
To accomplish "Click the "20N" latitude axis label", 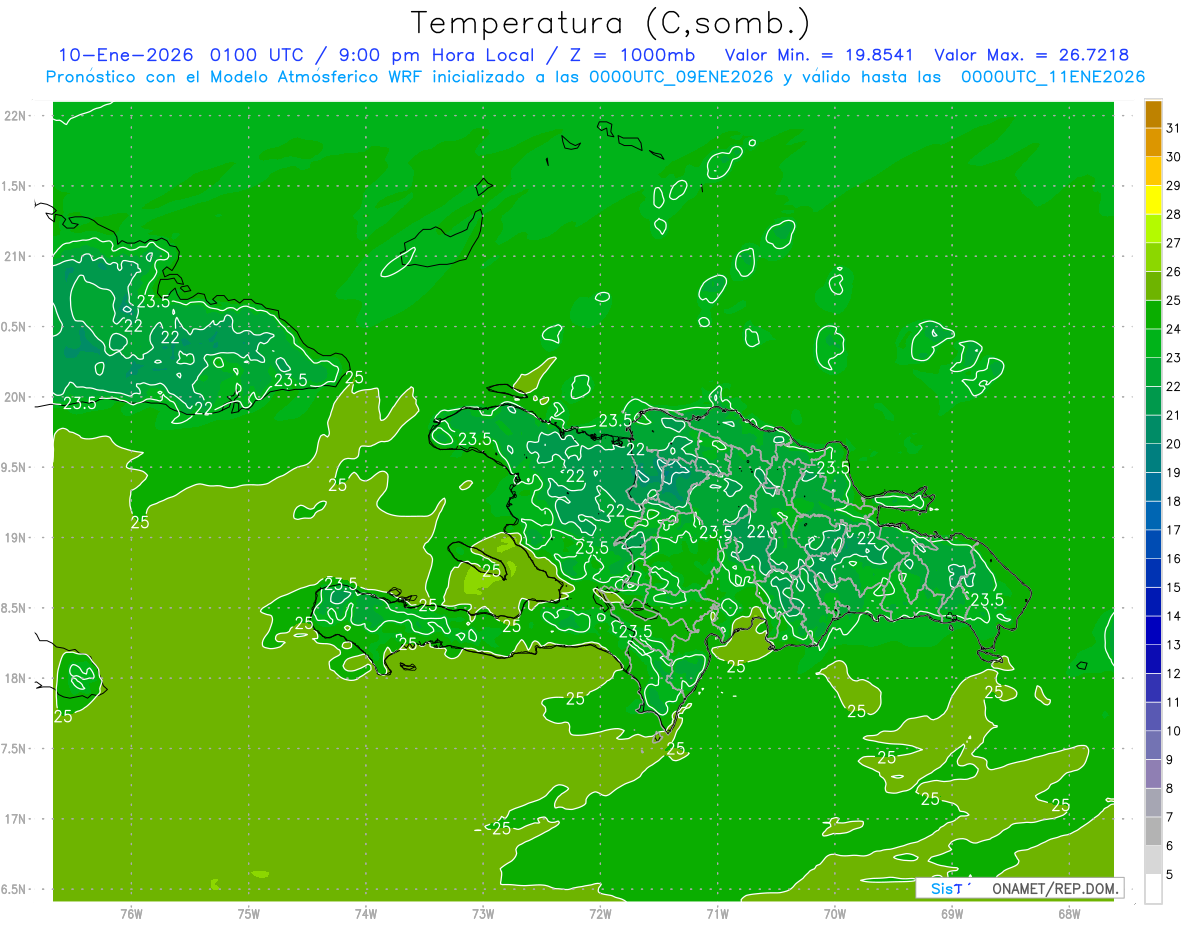I will [16, 397].
